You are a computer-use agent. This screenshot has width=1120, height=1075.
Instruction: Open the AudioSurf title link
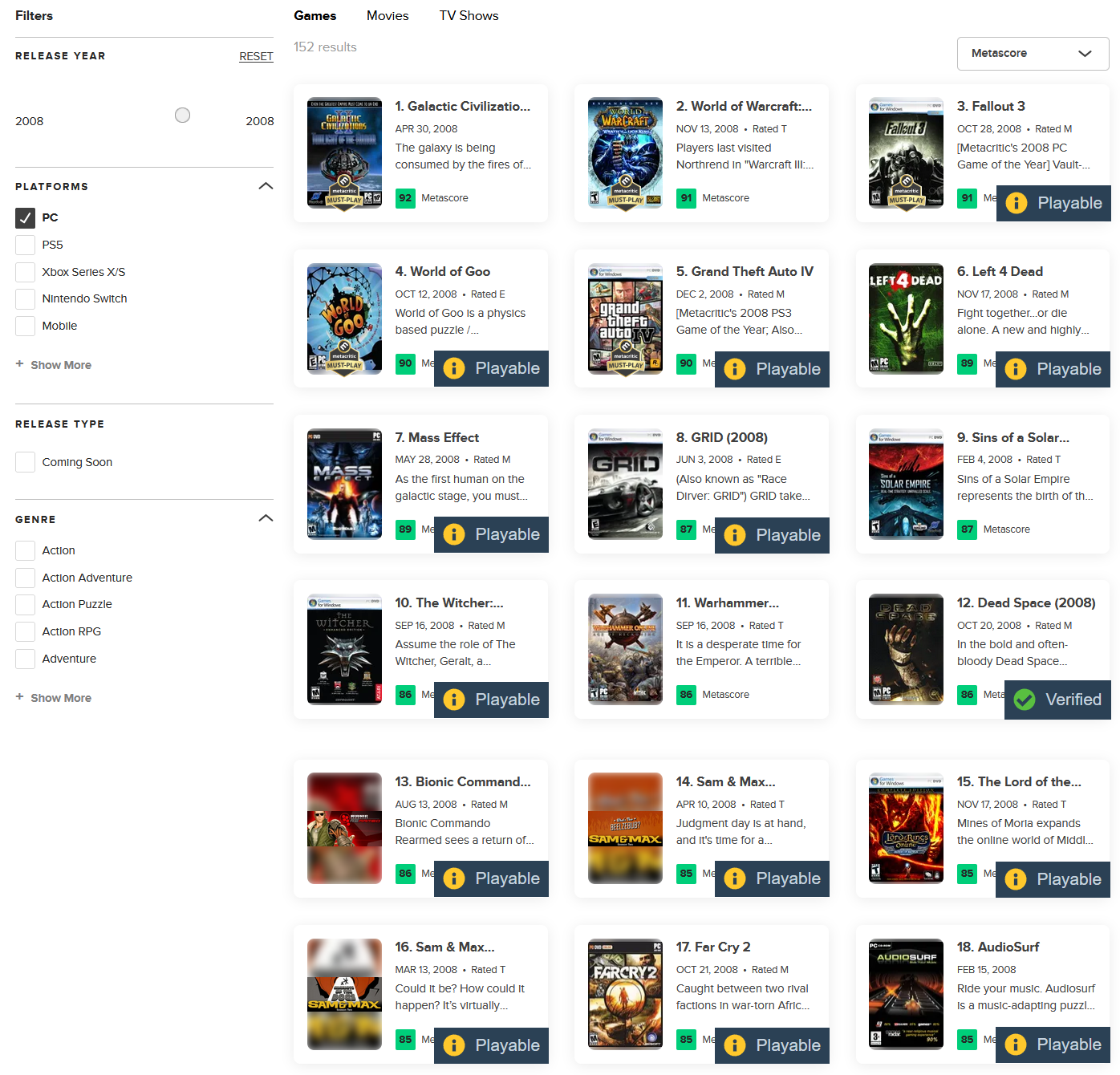pyautogui.click(x=998, y=947)
